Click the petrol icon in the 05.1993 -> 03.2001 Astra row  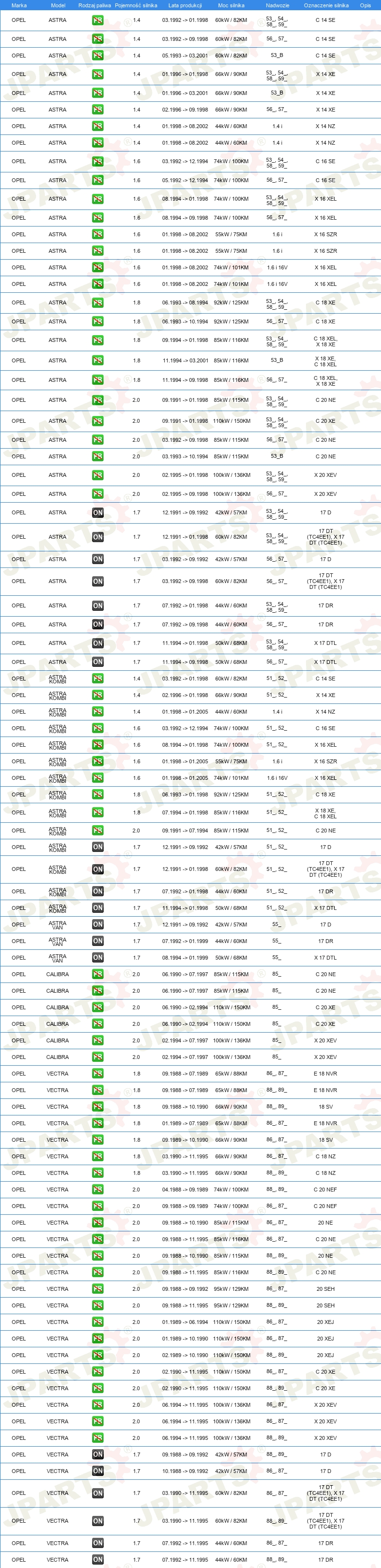[97, 56]
